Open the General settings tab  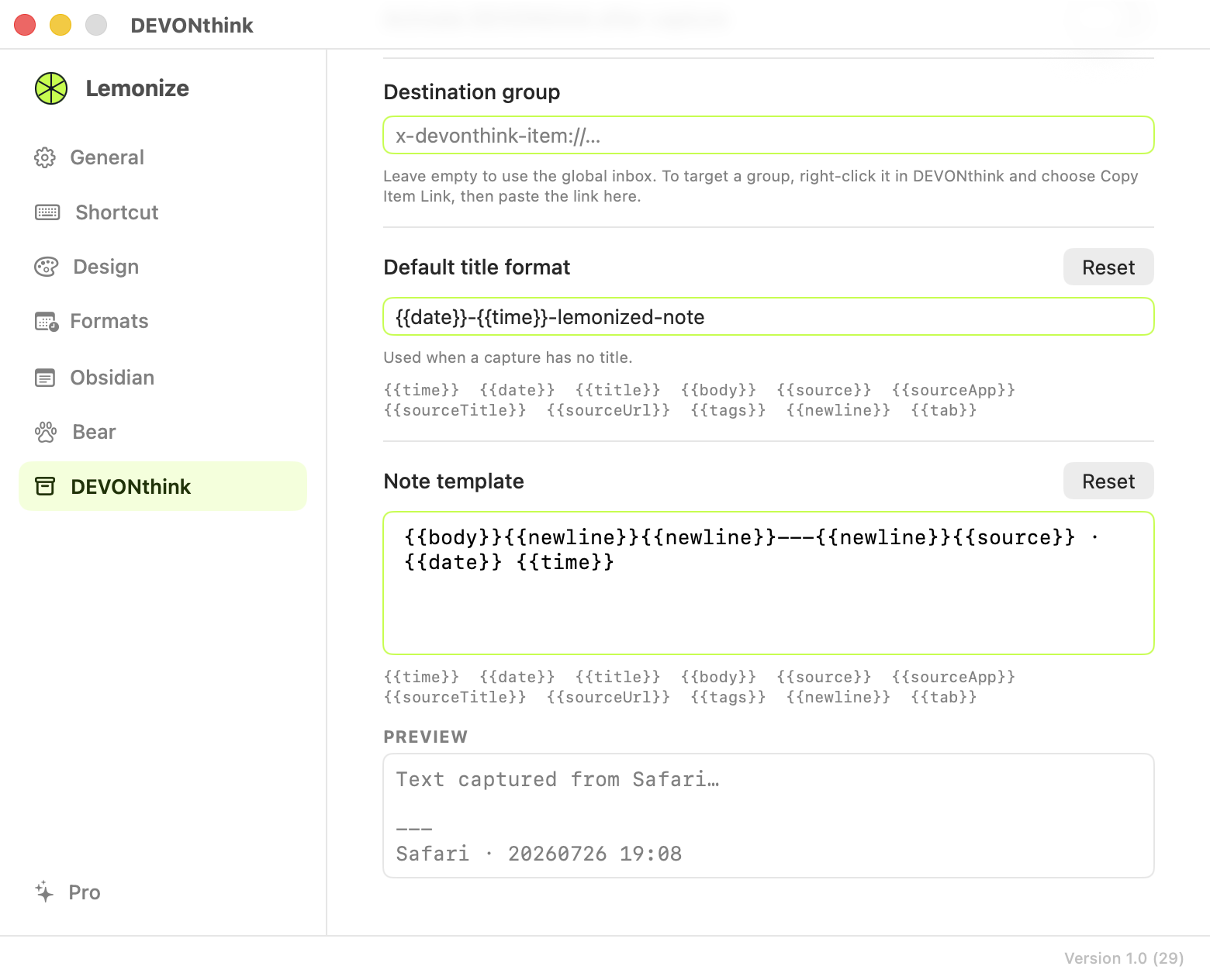[x=163, y=157]
